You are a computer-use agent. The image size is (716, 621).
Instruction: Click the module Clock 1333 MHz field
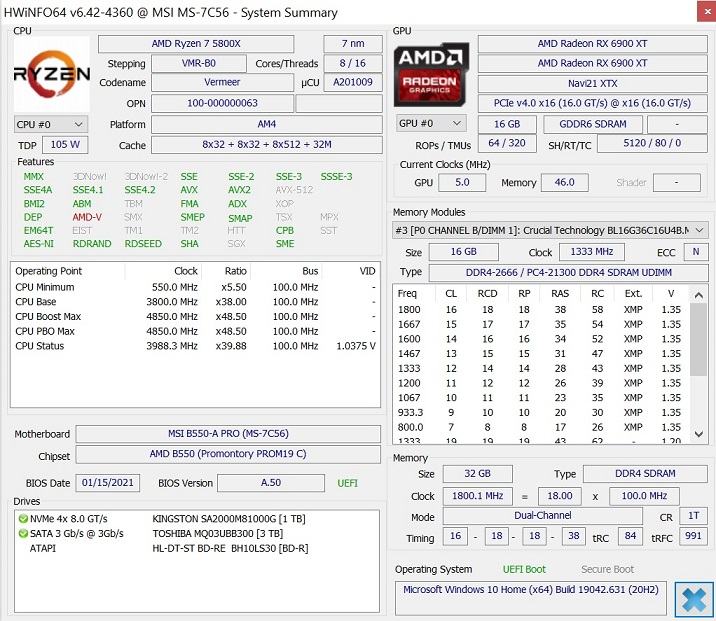coord(591,252)
